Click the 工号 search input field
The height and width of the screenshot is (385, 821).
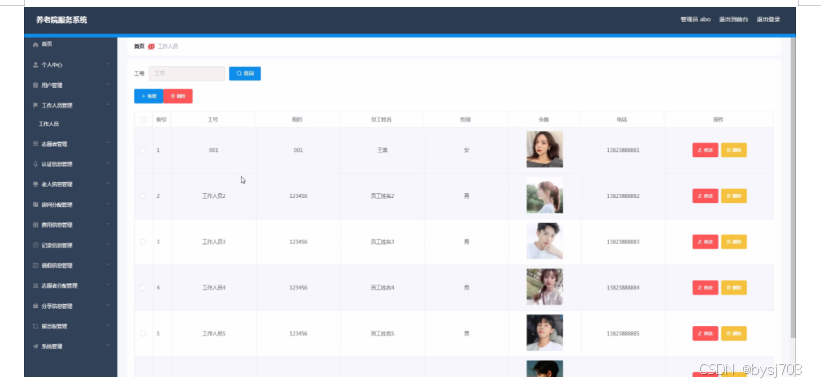(187, 74)
